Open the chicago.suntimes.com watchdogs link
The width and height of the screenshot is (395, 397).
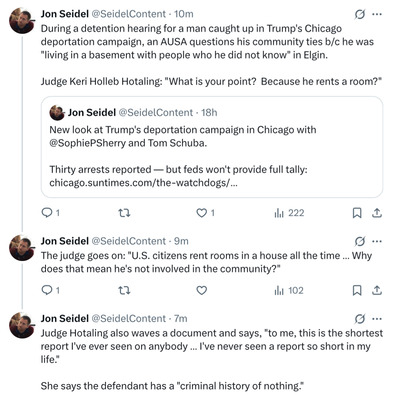[143, 183]
